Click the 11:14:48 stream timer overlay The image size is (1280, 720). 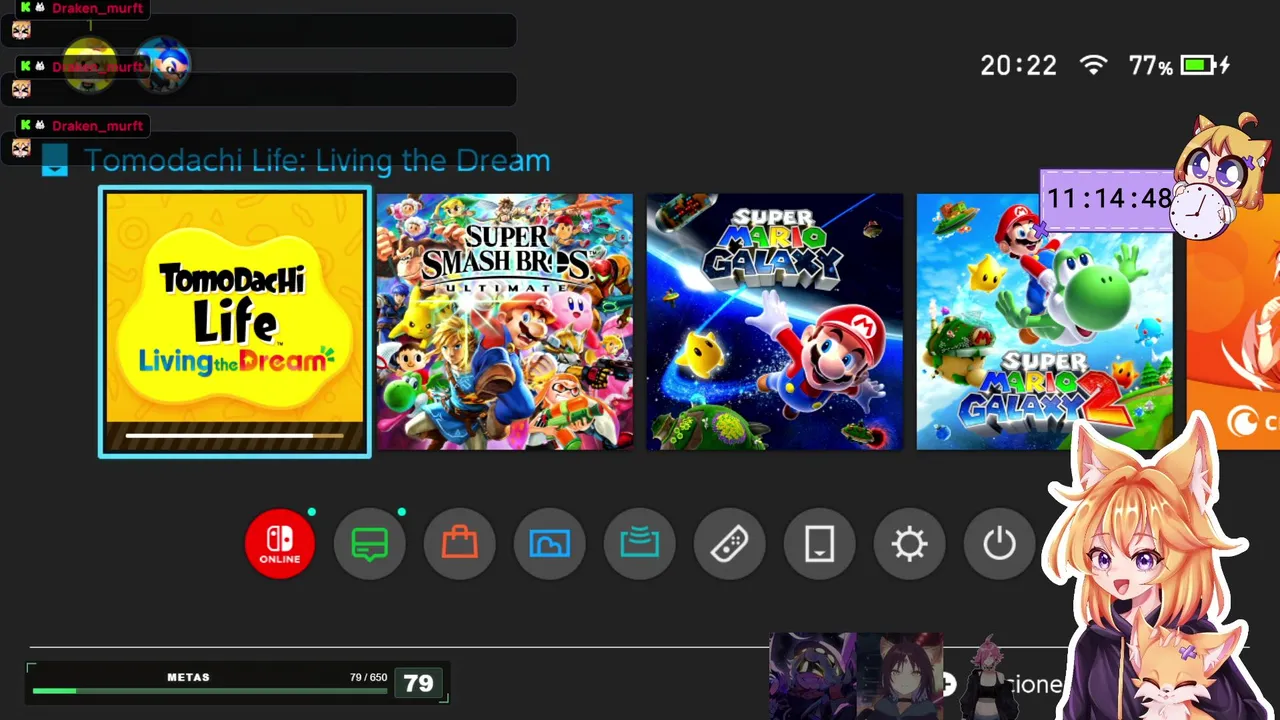click(1109, 198)
